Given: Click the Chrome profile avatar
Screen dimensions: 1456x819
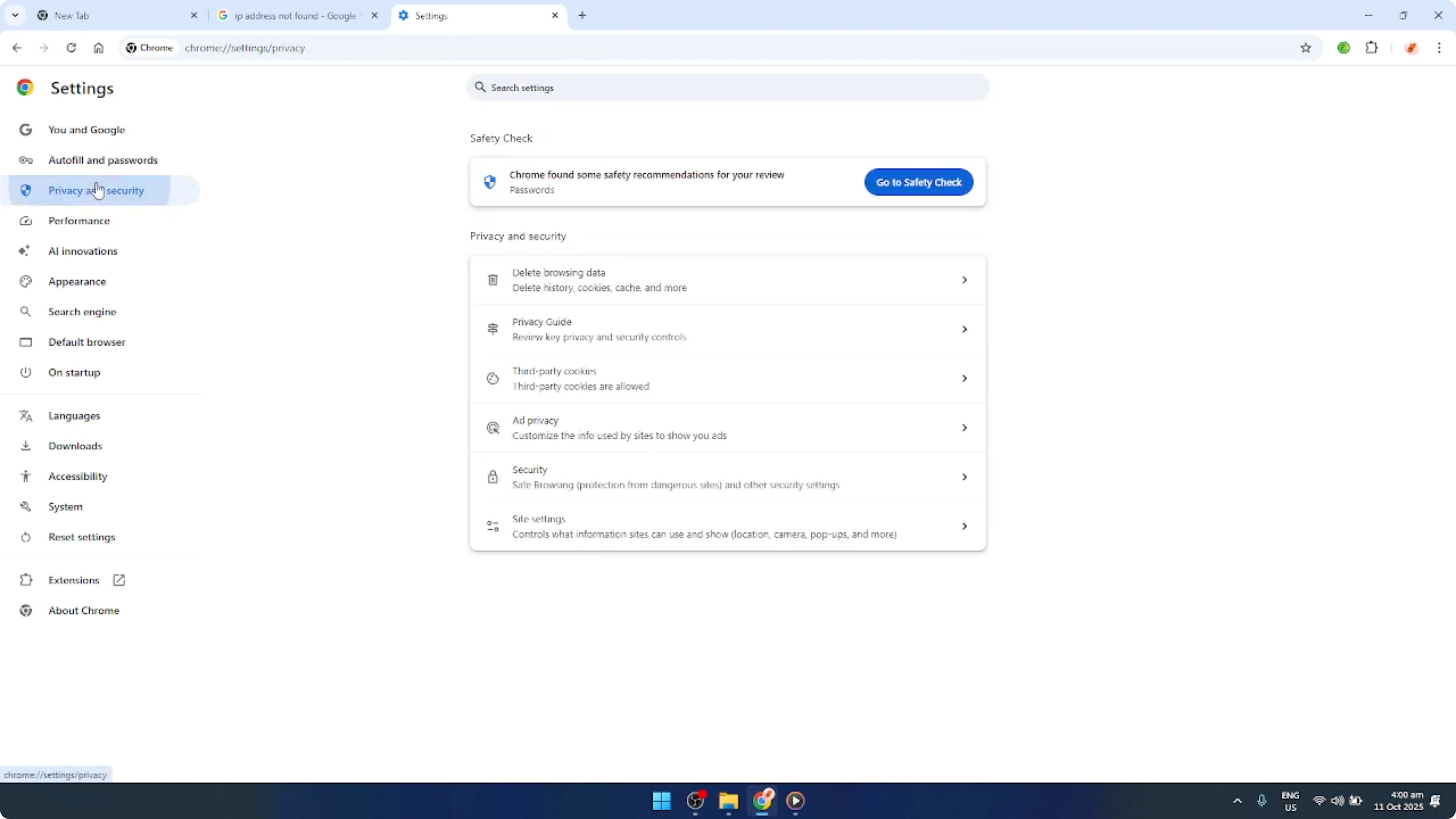Looking at the screenshot, I should [x=1344, y=48].
